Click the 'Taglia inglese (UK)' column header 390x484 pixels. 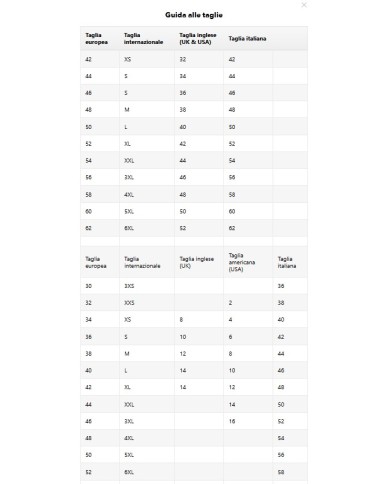point(197,262)
